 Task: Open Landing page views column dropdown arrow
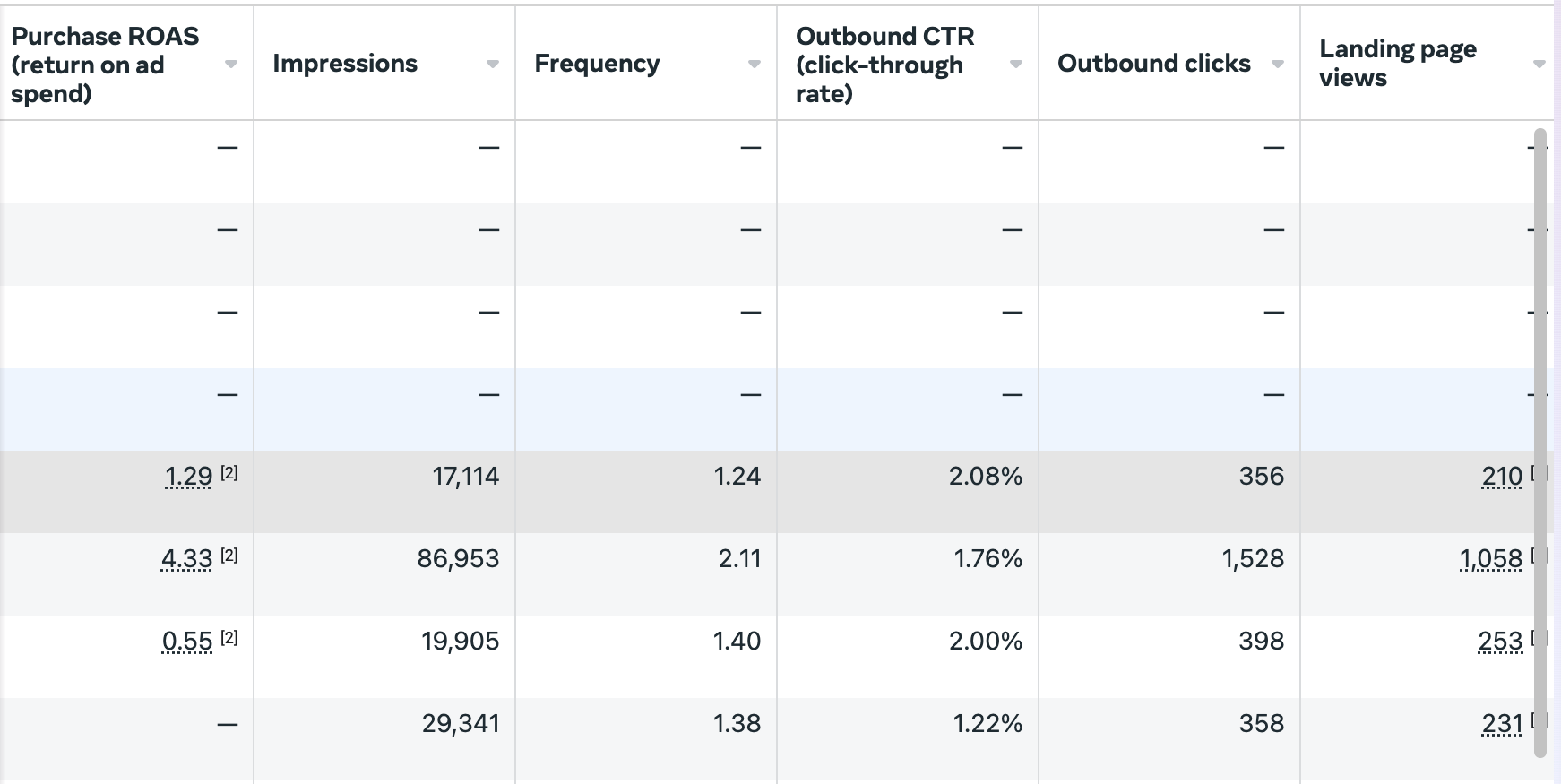tap(1539, 65)
